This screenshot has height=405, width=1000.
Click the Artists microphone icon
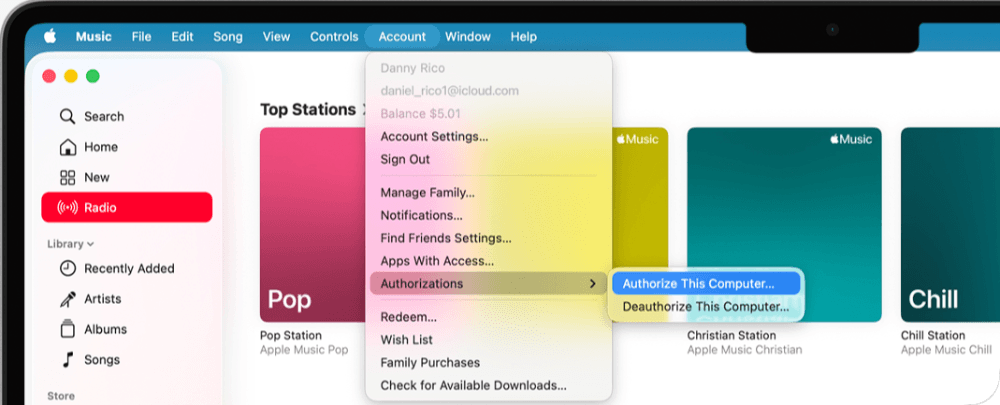[x=67, y=298]
